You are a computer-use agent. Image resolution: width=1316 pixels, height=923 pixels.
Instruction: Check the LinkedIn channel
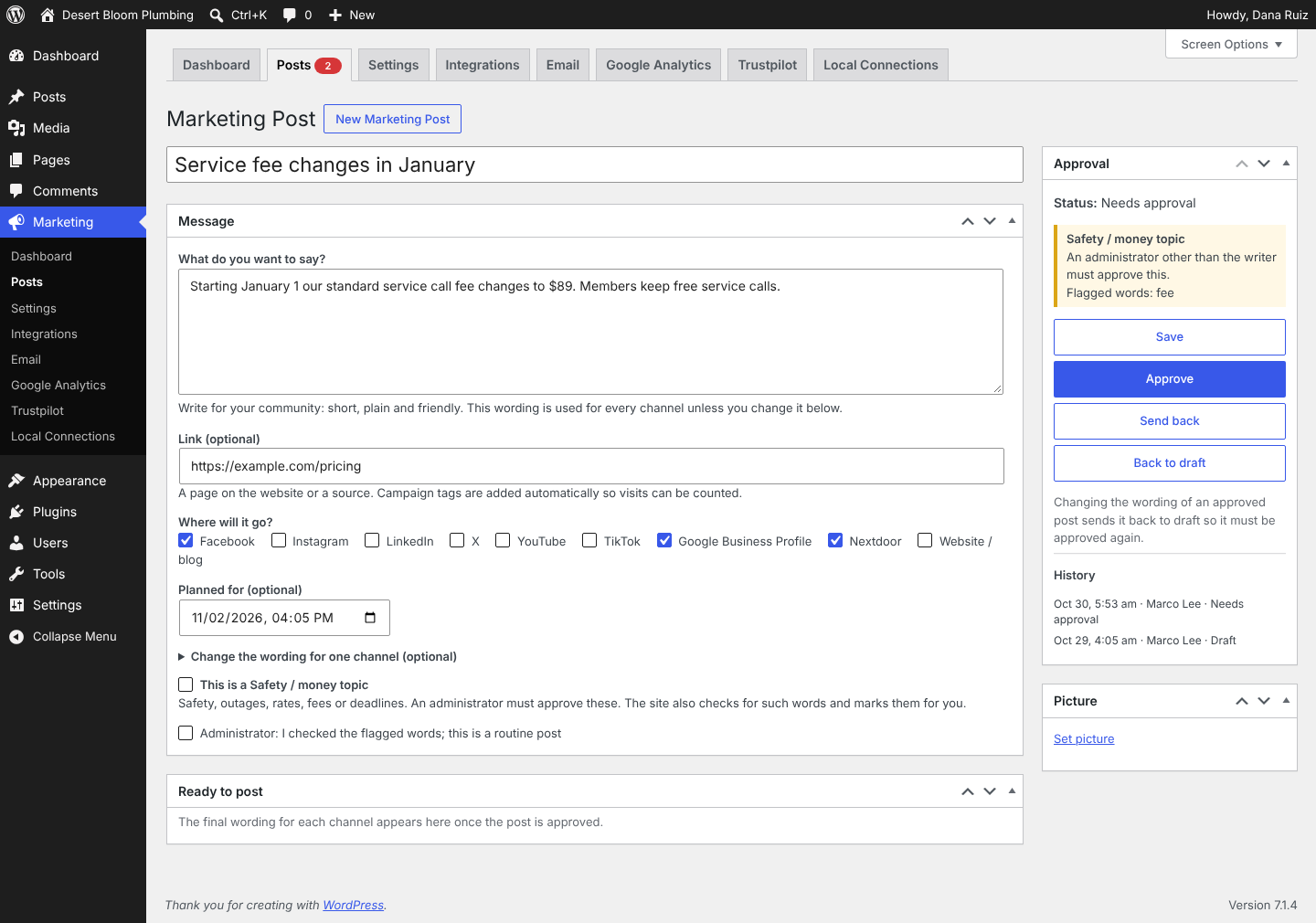pyautogui.click(x=372, y=540)
